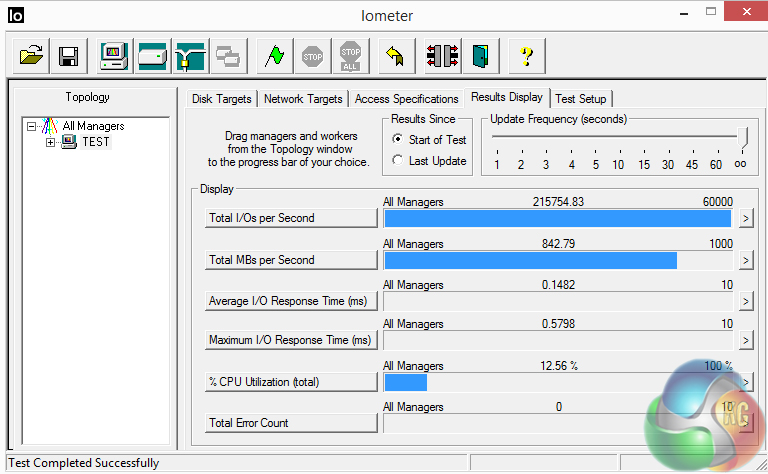
Task: Save test configuration floppy disk icon
Action: [x=69, y=56]
